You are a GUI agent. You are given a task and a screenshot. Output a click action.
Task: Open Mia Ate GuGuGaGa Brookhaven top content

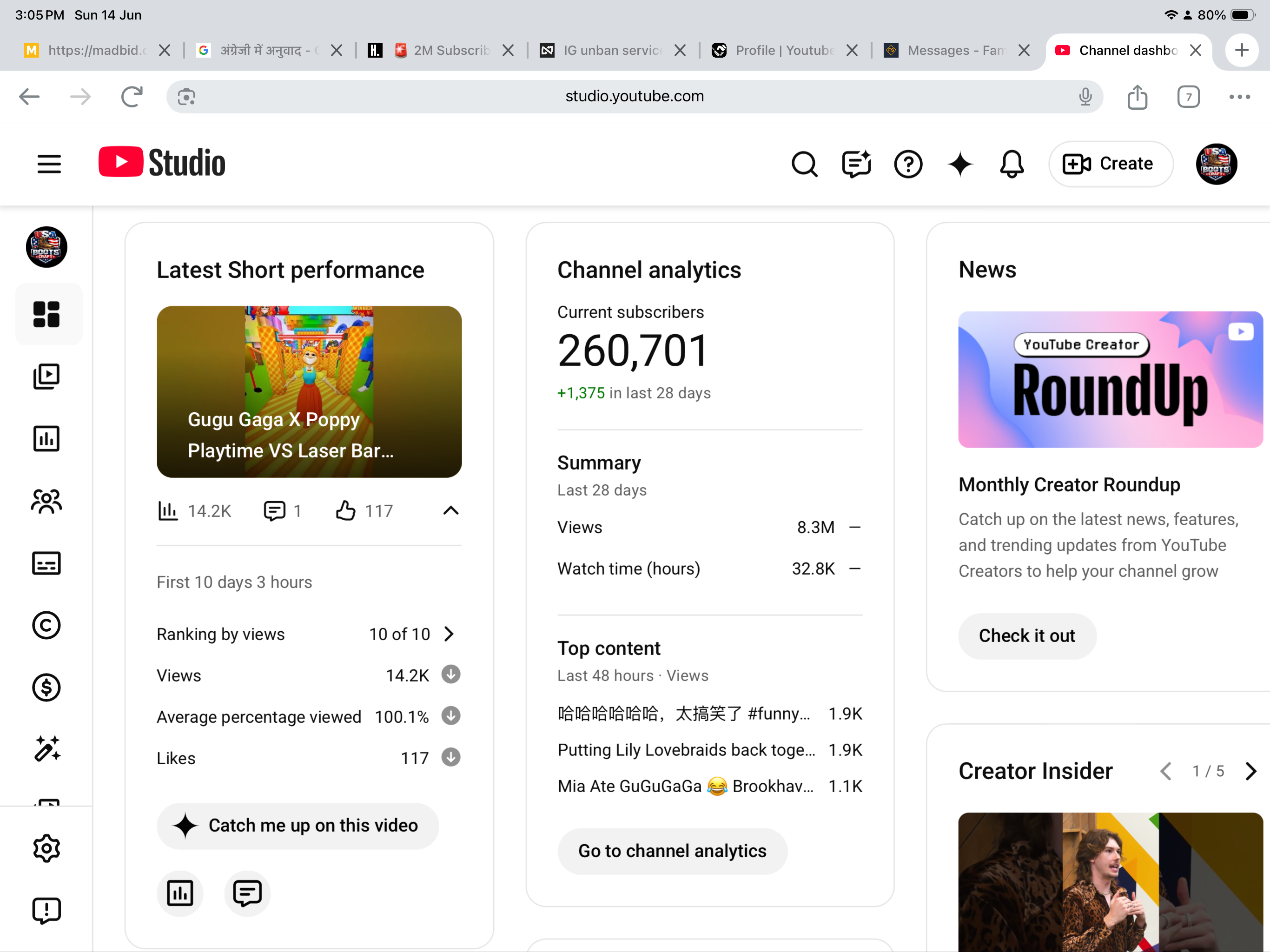[x=710, y=786]
